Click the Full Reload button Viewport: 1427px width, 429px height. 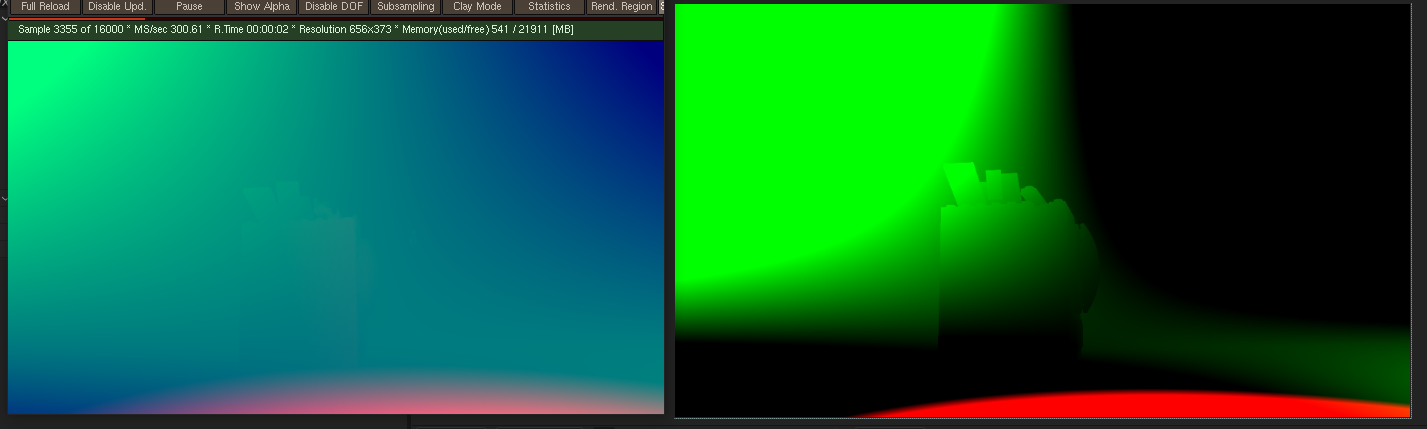point(45,7)
